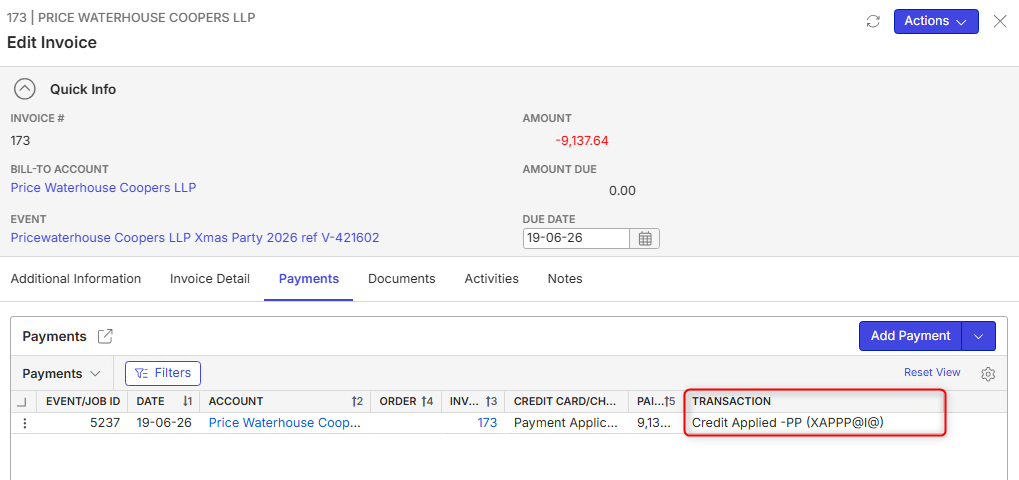Screen dimensions: 1019x480
Task: Select the Payment Applic... cell
Action: (x=567, y=423)
